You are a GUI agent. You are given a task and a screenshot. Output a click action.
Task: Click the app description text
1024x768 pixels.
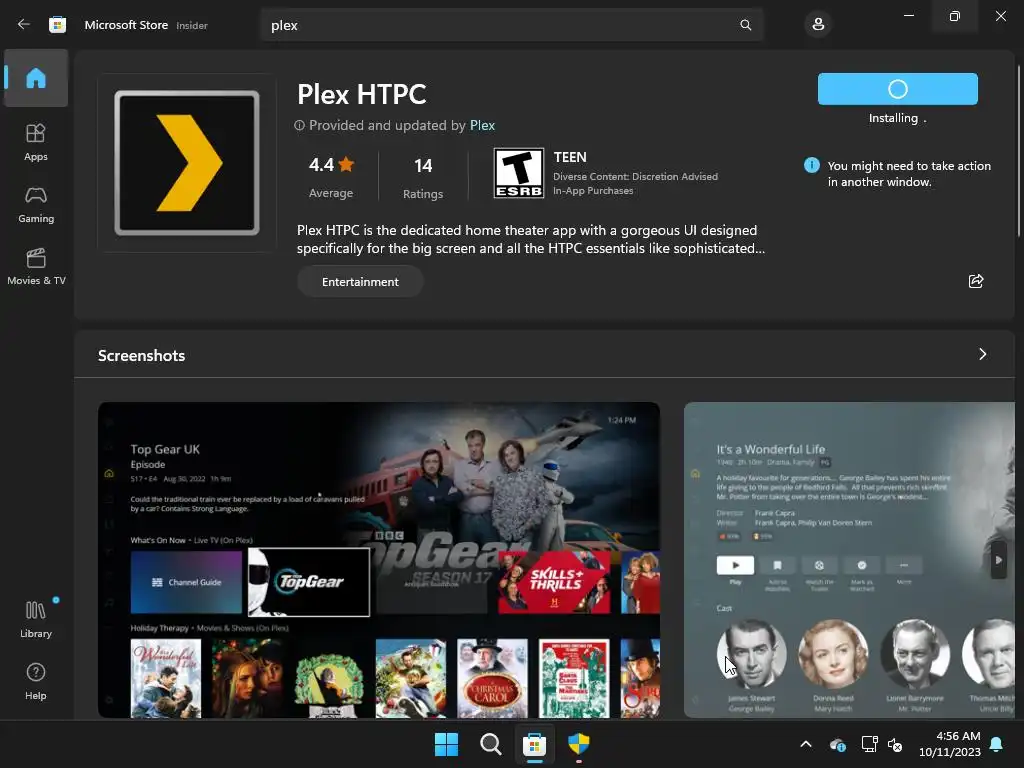pos(530,239)
